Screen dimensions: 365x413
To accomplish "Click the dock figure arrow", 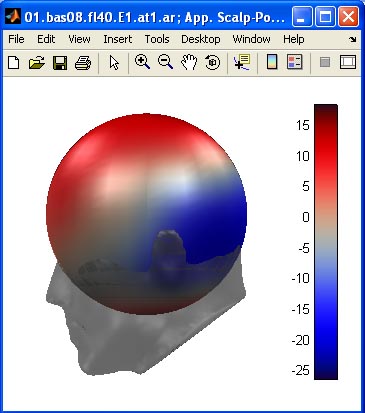I will pyautogui.click(x=353, y=40).
